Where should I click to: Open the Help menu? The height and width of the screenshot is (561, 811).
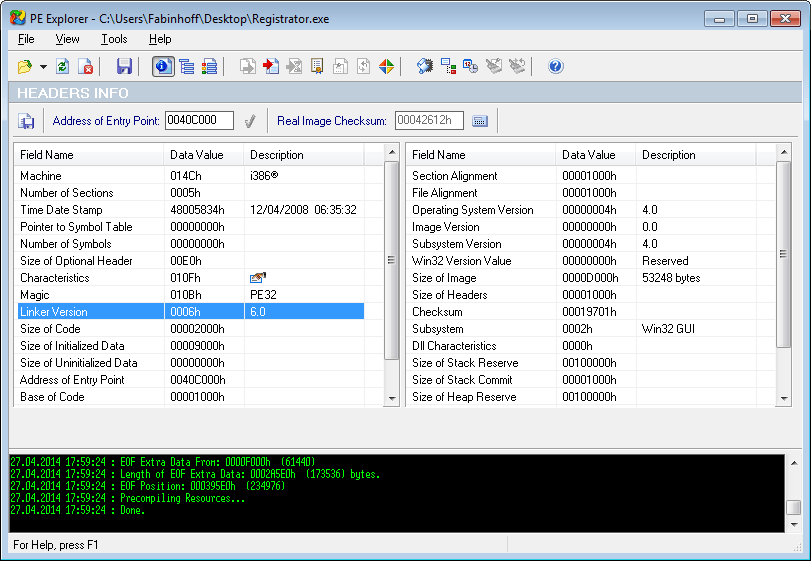(x=160, y=39)
